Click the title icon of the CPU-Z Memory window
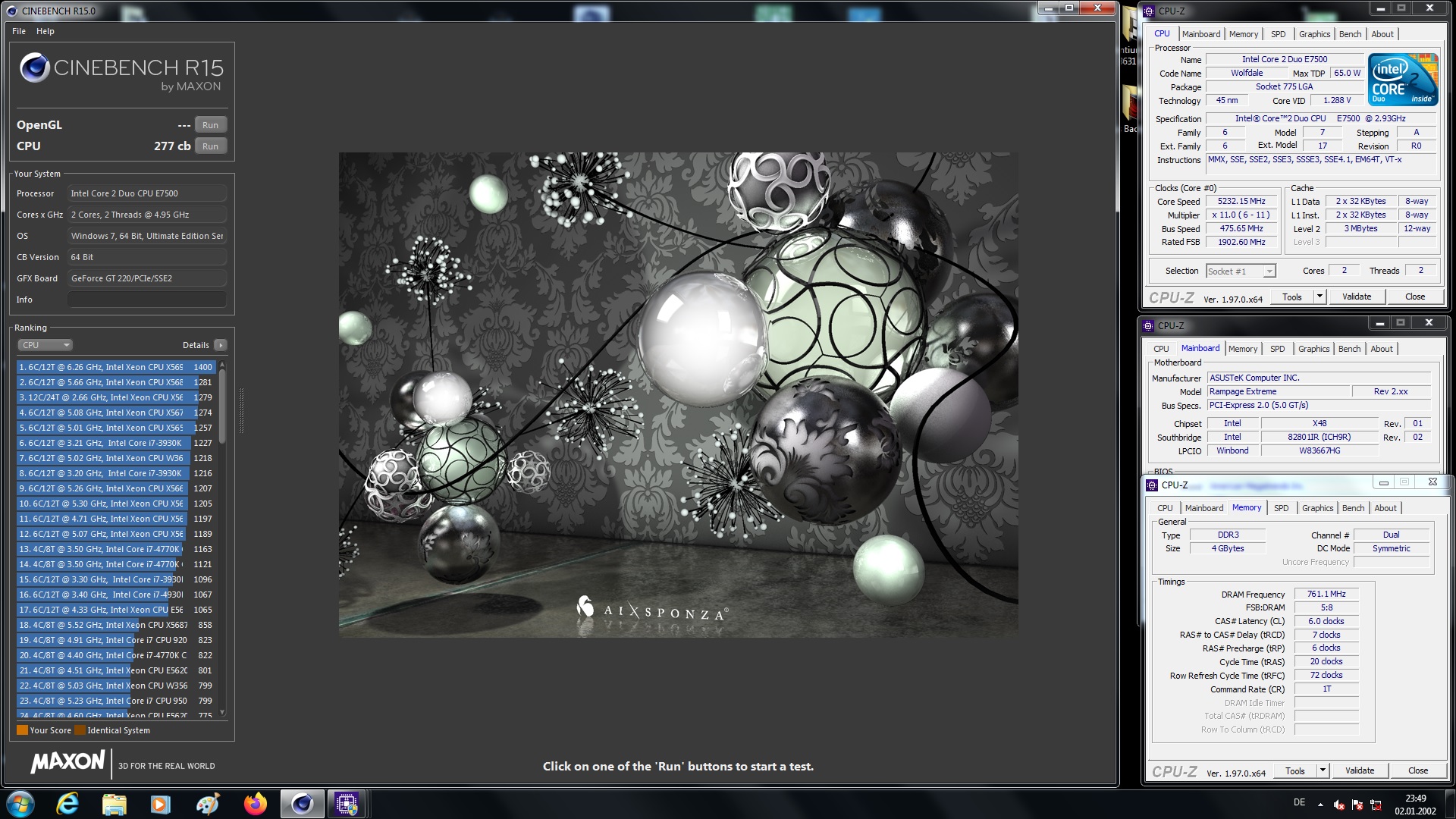Viewport: 1456px width, 819px height. [1152, 485]
